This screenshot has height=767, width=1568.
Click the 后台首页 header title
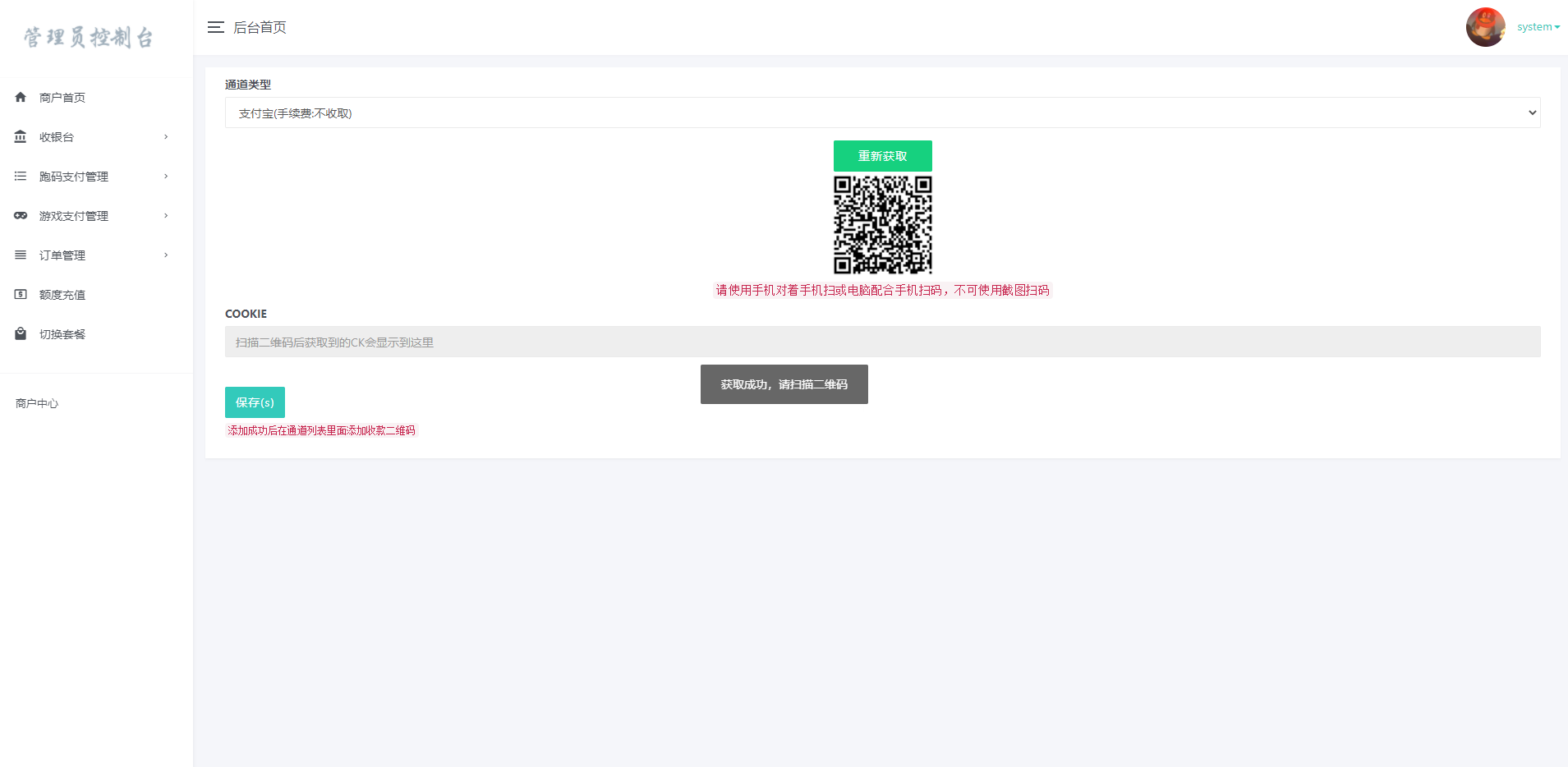[260, 27]
